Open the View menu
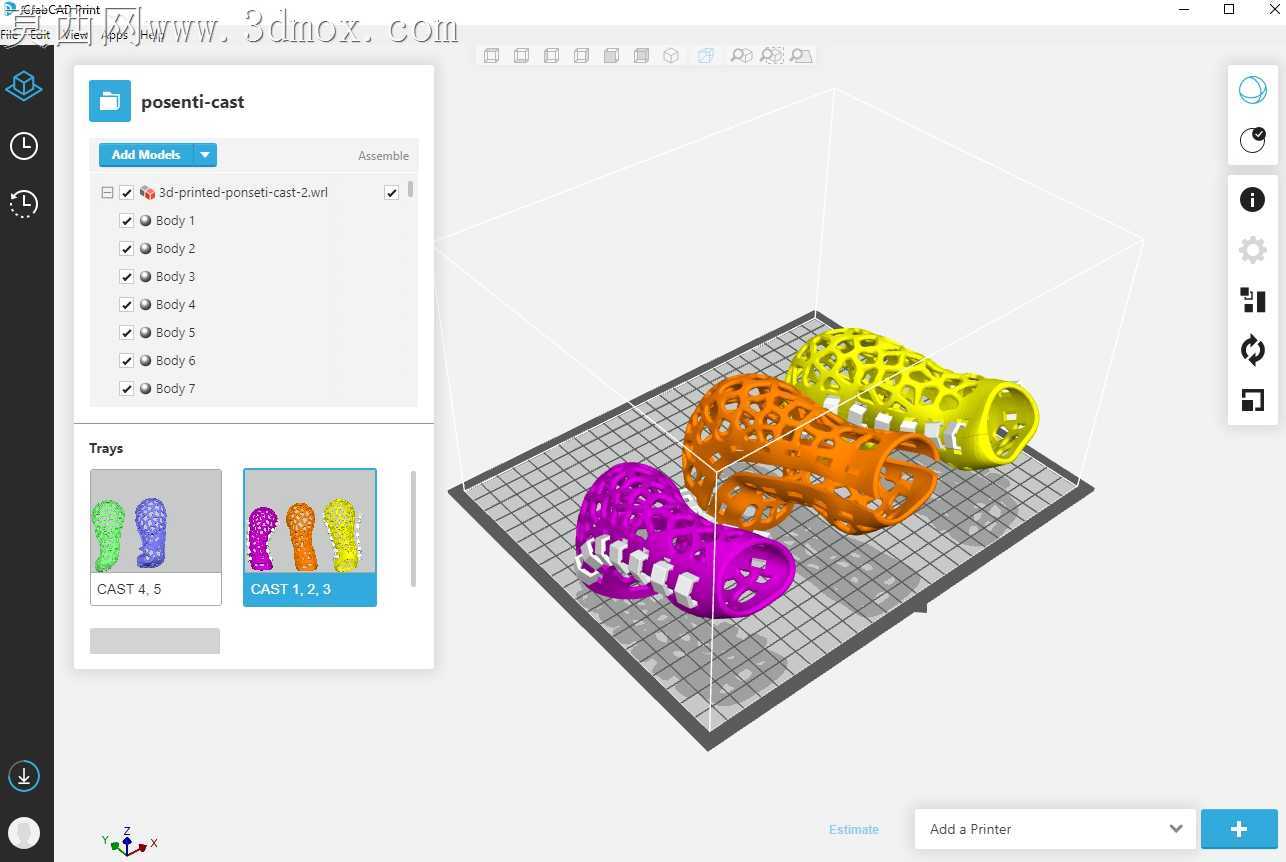 (75, 34)
